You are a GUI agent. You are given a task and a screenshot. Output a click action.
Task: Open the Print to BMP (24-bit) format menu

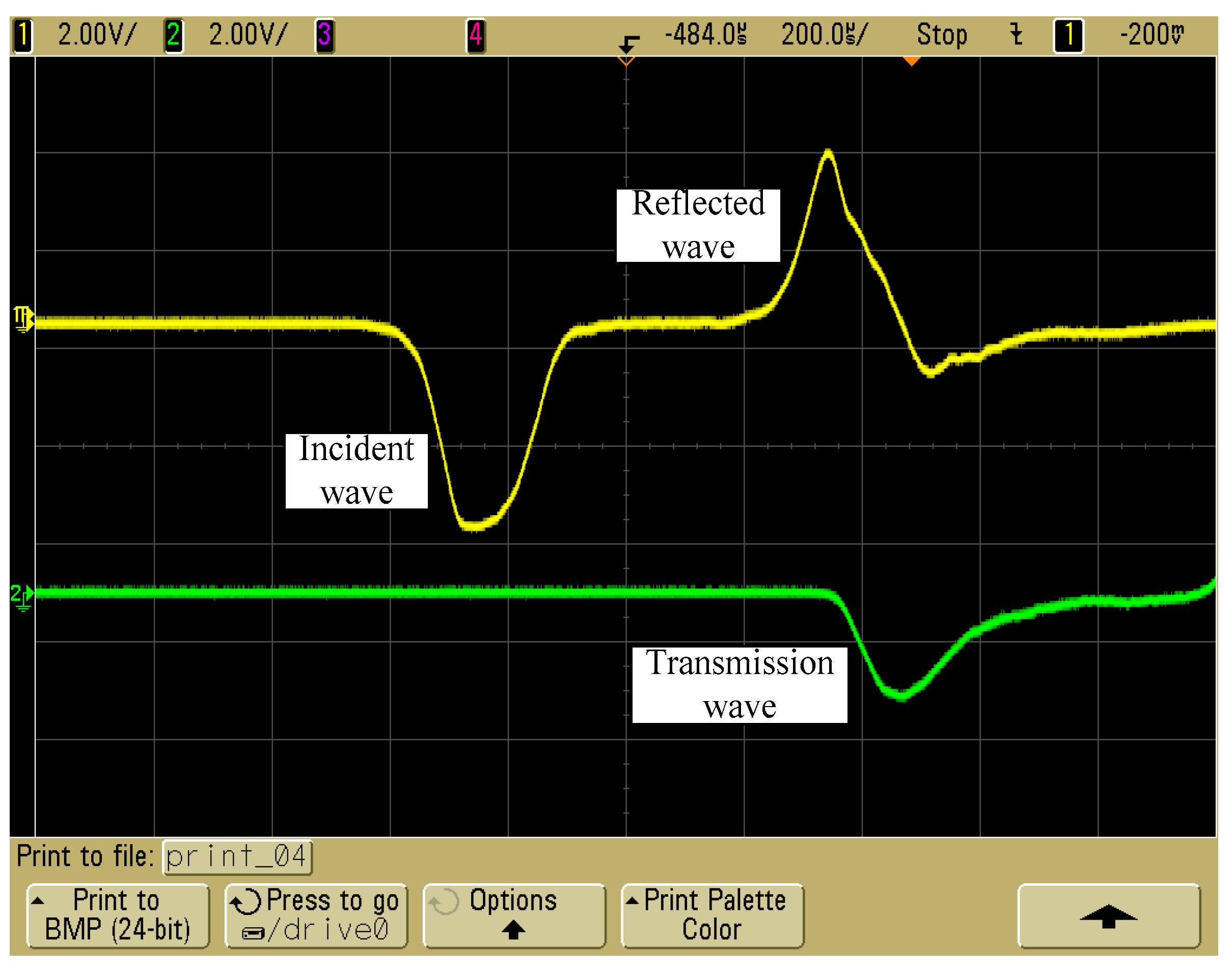click(x=118, y=915)
